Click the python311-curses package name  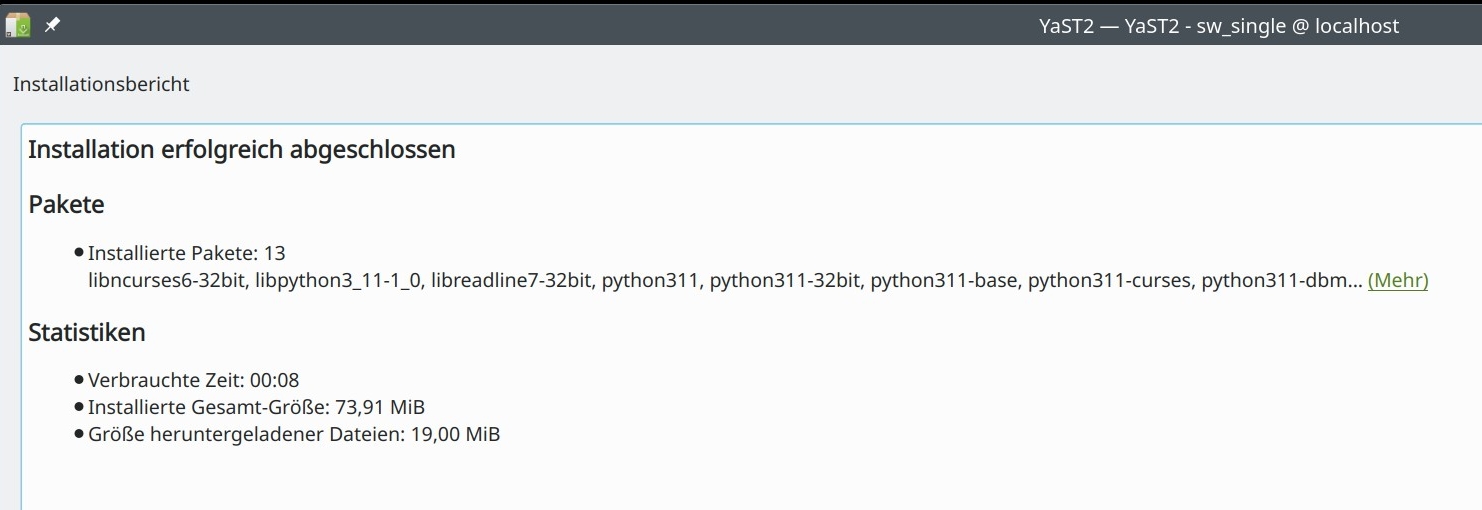coord(1109,281)
